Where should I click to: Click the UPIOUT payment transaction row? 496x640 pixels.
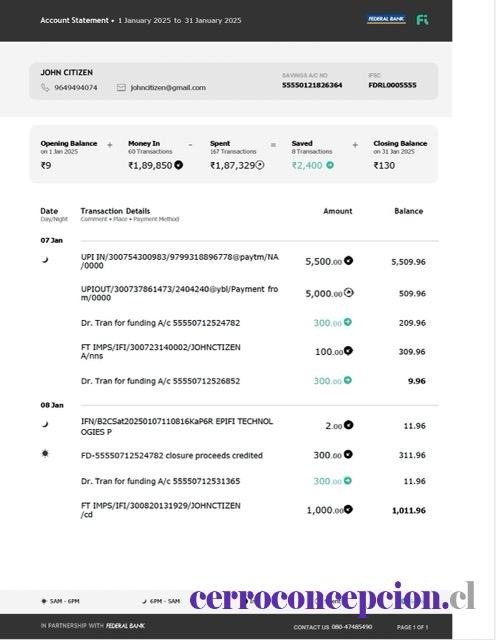click(253, 293)
